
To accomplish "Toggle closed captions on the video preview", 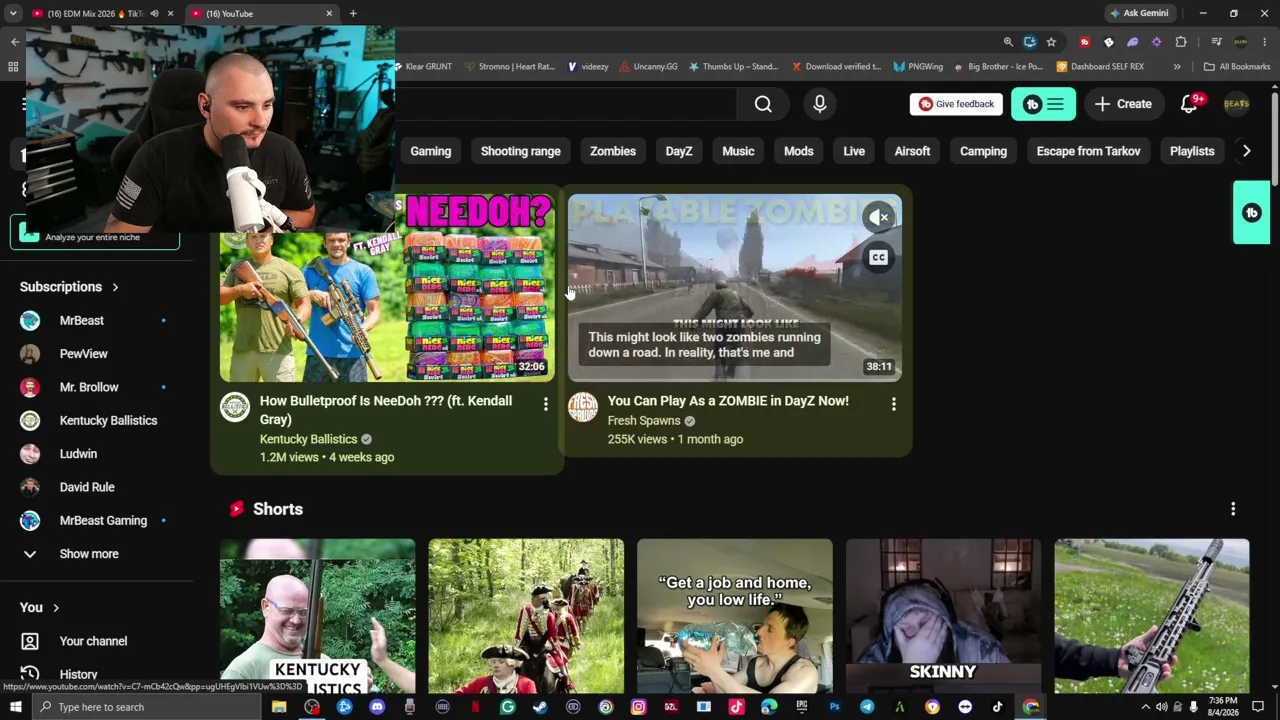I will tap(878, 258).
